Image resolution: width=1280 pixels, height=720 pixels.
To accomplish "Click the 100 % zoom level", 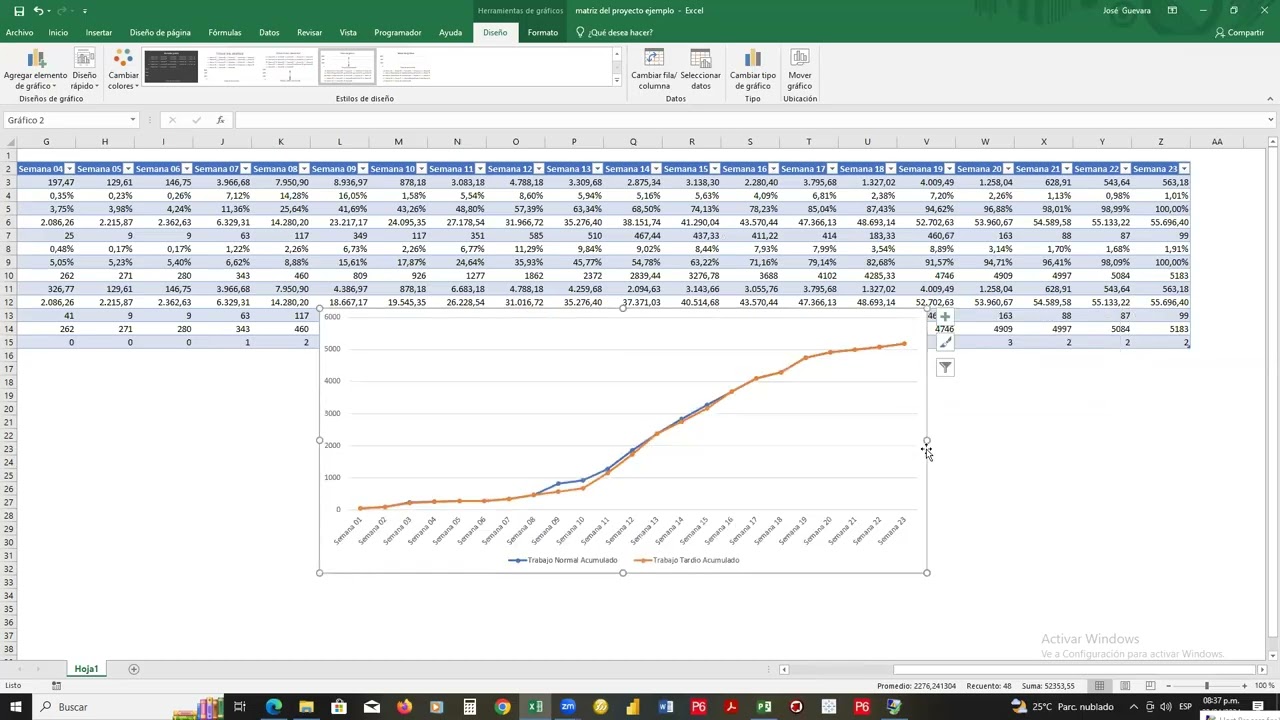I will (x=1264, y=686).
